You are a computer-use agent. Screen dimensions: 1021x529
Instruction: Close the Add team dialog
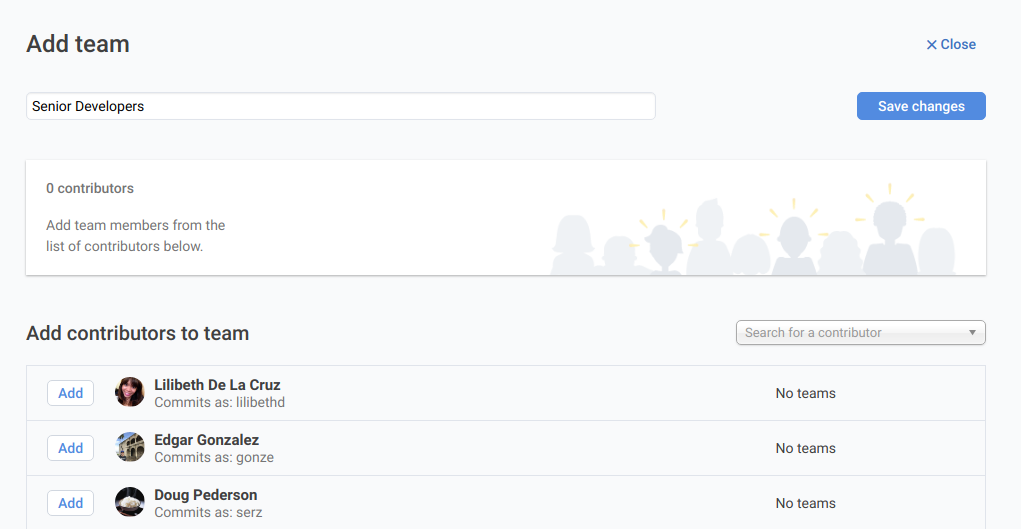950,44
